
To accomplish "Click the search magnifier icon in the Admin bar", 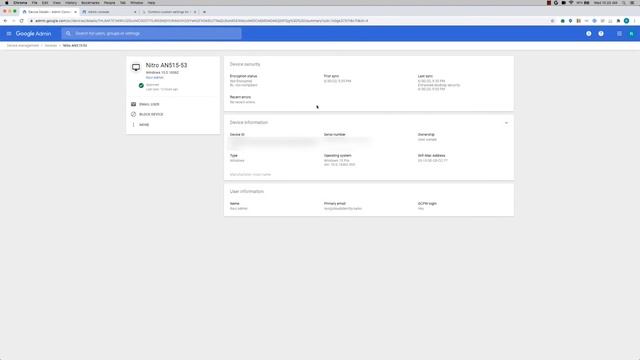I will click(x=68, y=33).
